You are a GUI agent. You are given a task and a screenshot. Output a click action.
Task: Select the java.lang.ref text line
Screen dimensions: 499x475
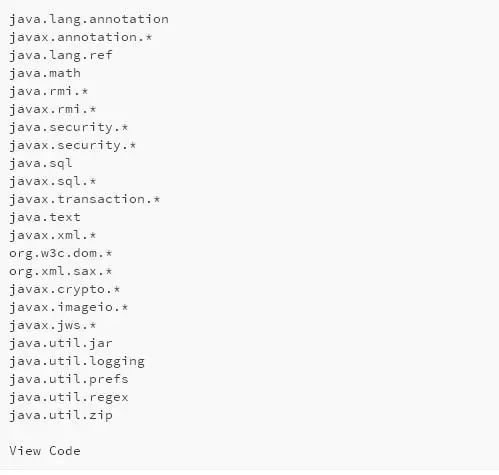[61, 55]
